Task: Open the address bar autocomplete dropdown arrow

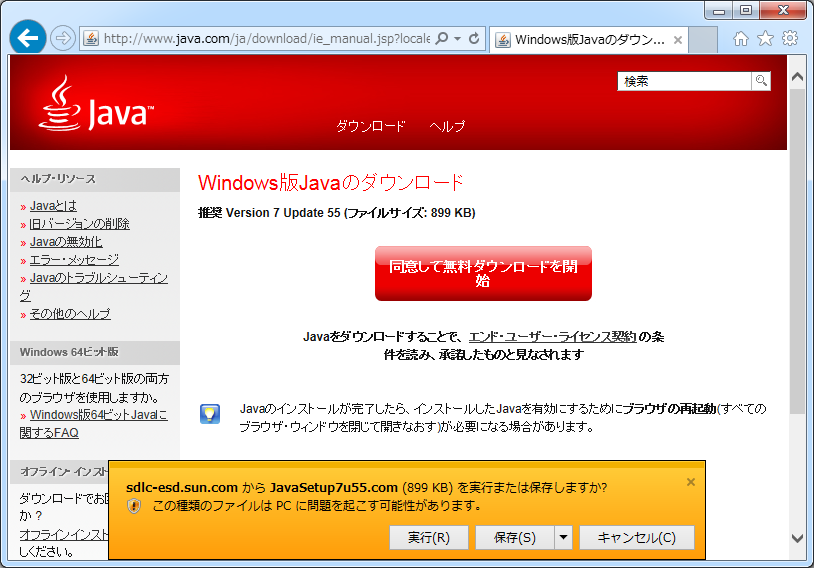Action: pos(457,39)
